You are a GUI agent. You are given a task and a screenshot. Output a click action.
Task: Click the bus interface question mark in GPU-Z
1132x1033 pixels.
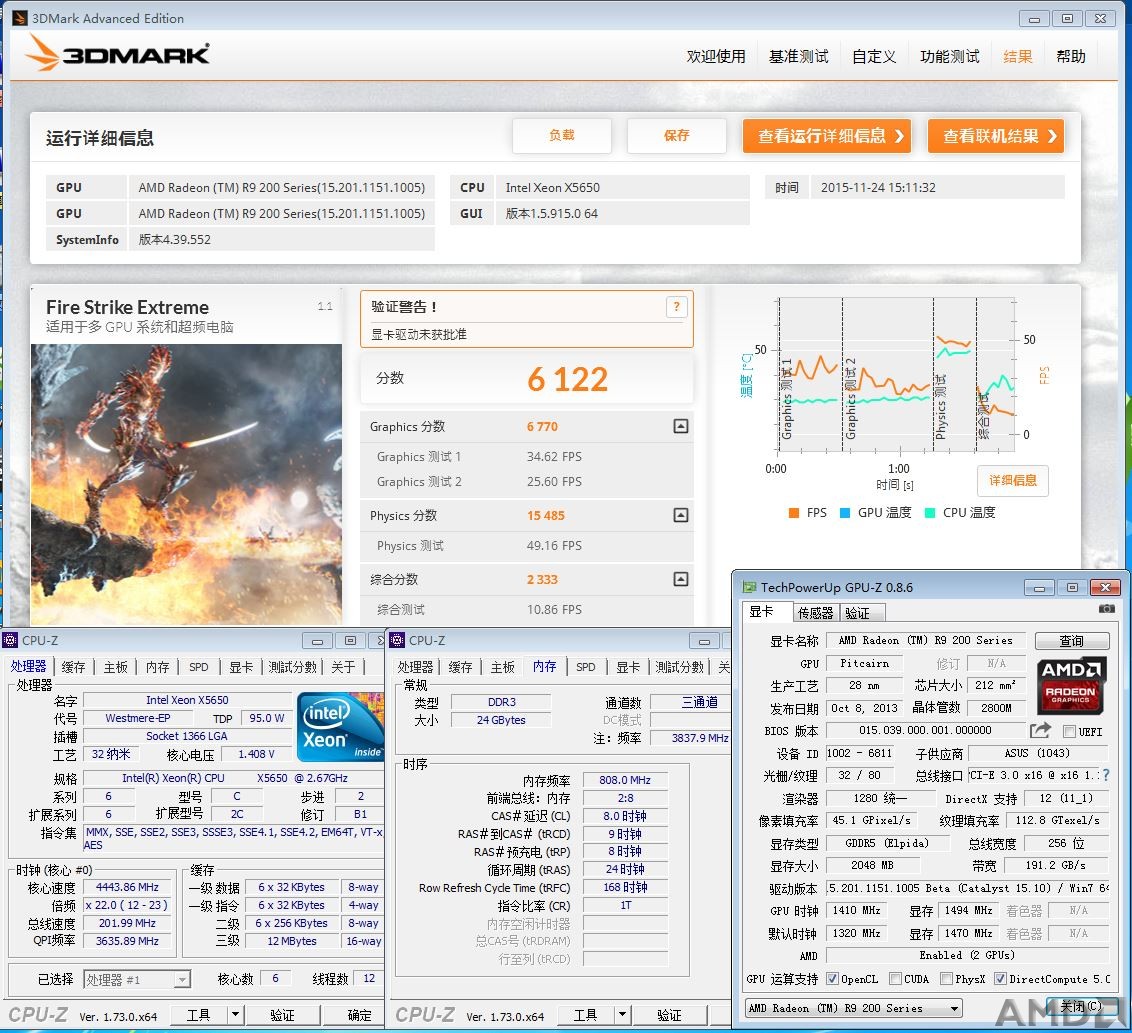[x=1106, y=775]
